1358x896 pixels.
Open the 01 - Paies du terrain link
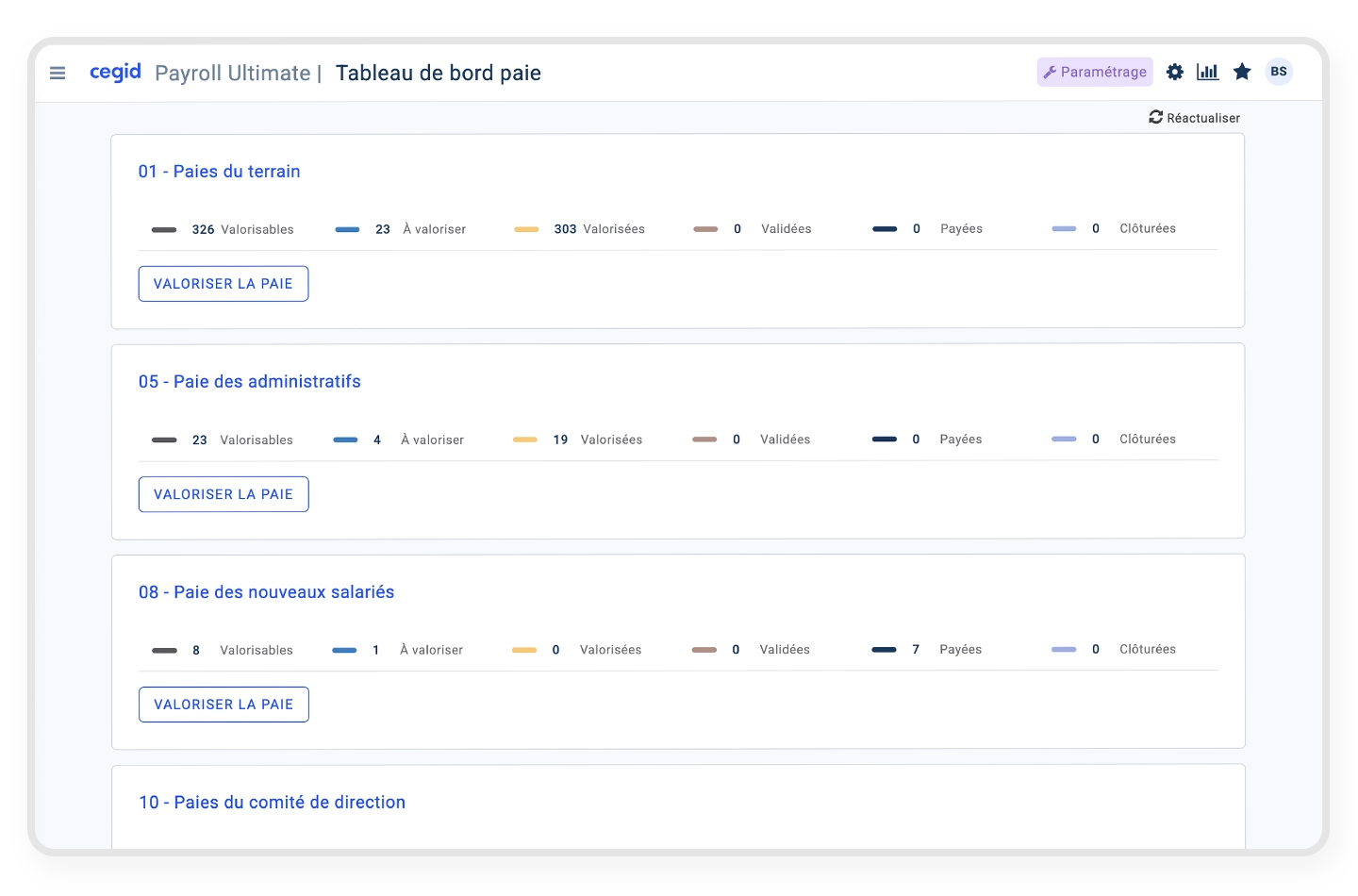(219, 172)
